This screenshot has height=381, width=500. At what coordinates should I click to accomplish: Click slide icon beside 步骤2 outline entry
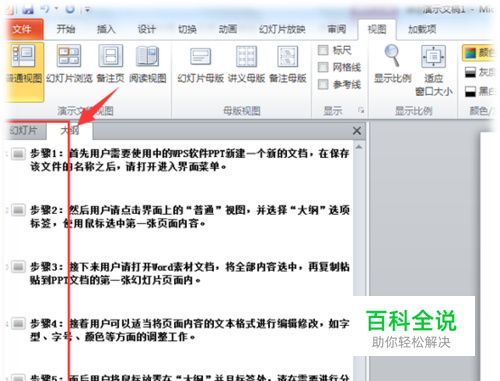pyautogui.click(x=18, y=211)
